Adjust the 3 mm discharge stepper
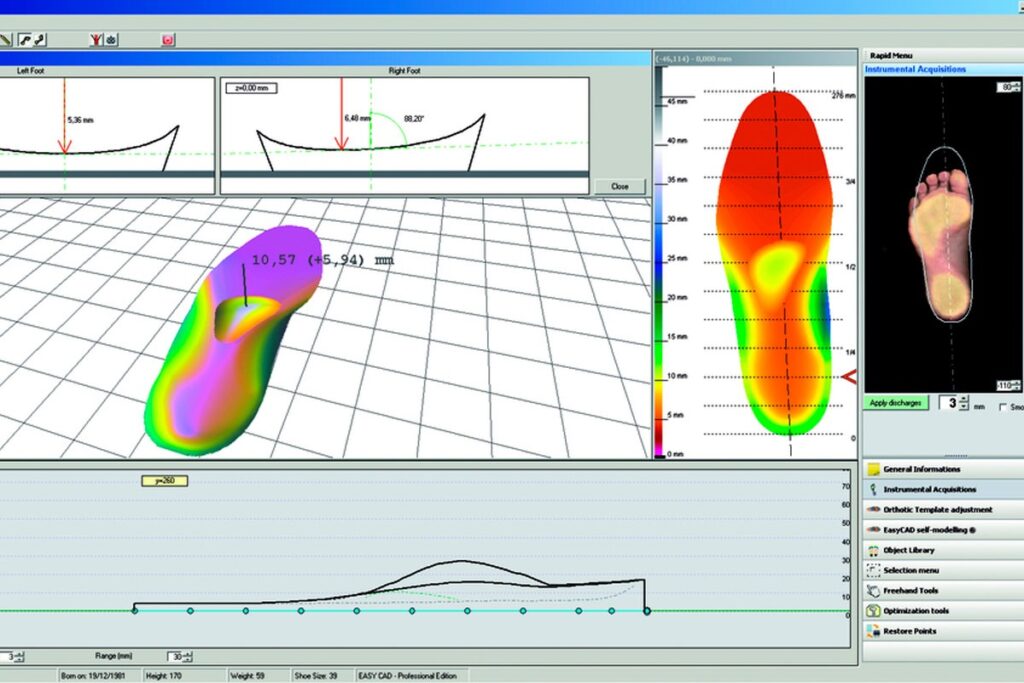The width and height of the screenshot is (1024, 683). point(965,403)
